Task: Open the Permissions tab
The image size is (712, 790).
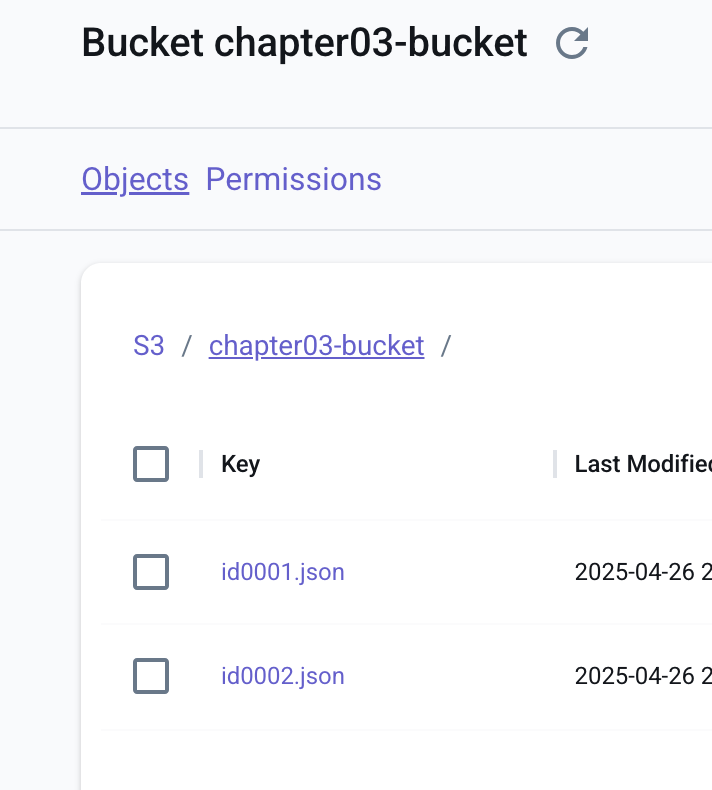Action: [293, 180]
